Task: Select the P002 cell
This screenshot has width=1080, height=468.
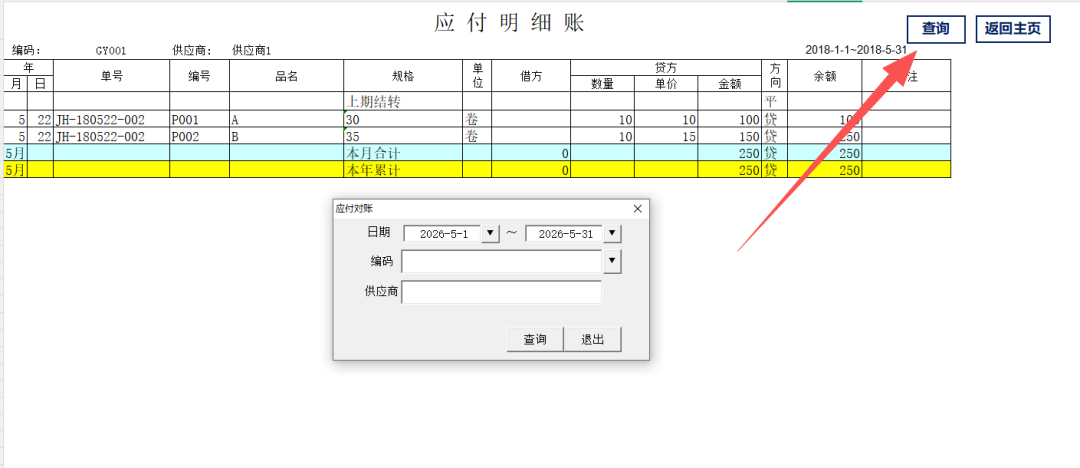Action: (200, 136)
